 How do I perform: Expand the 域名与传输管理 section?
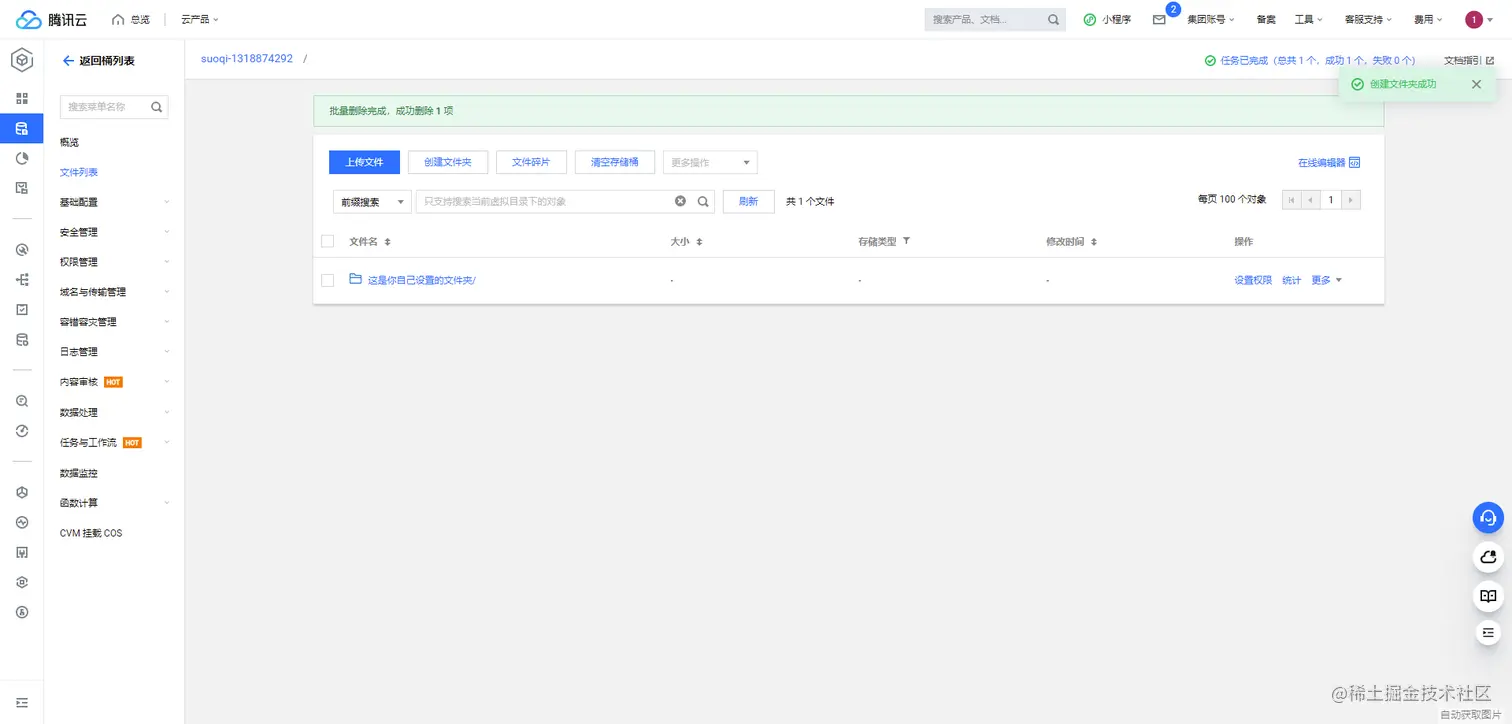tap(114, 292)
